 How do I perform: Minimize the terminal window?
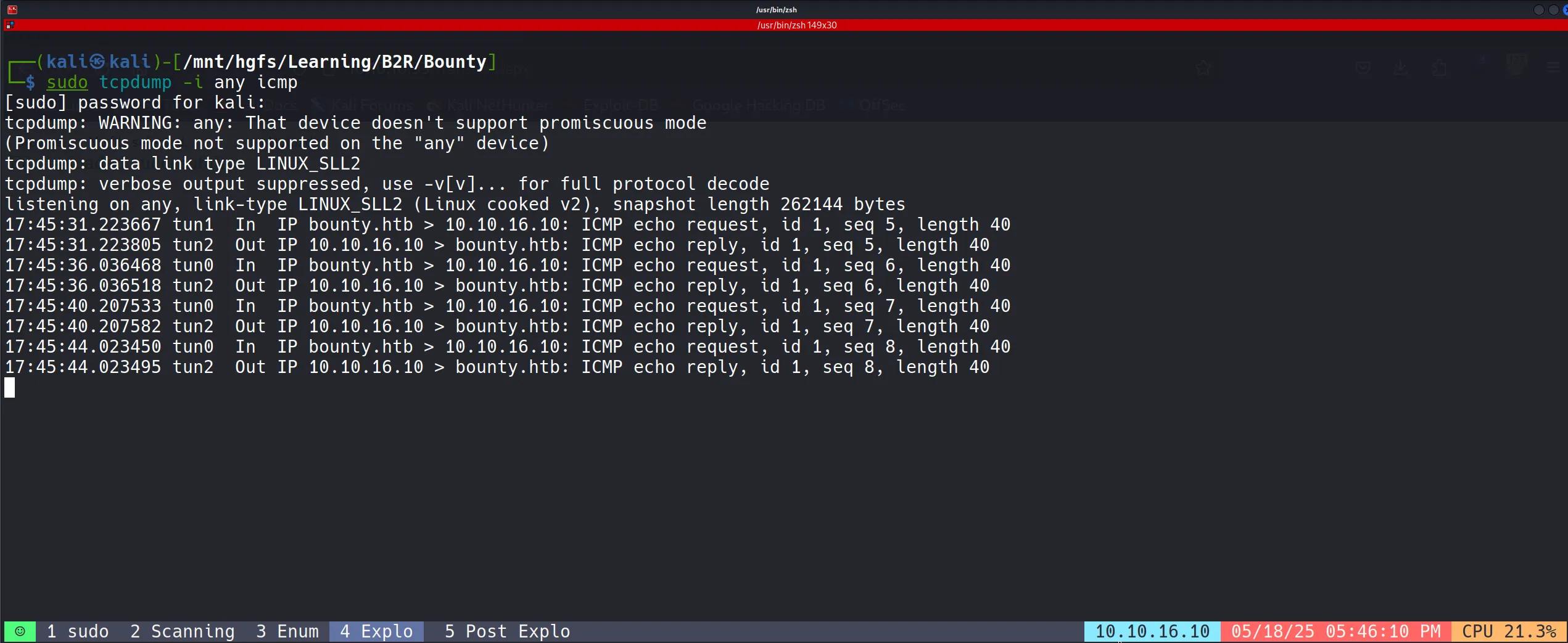coord(1538,9)
